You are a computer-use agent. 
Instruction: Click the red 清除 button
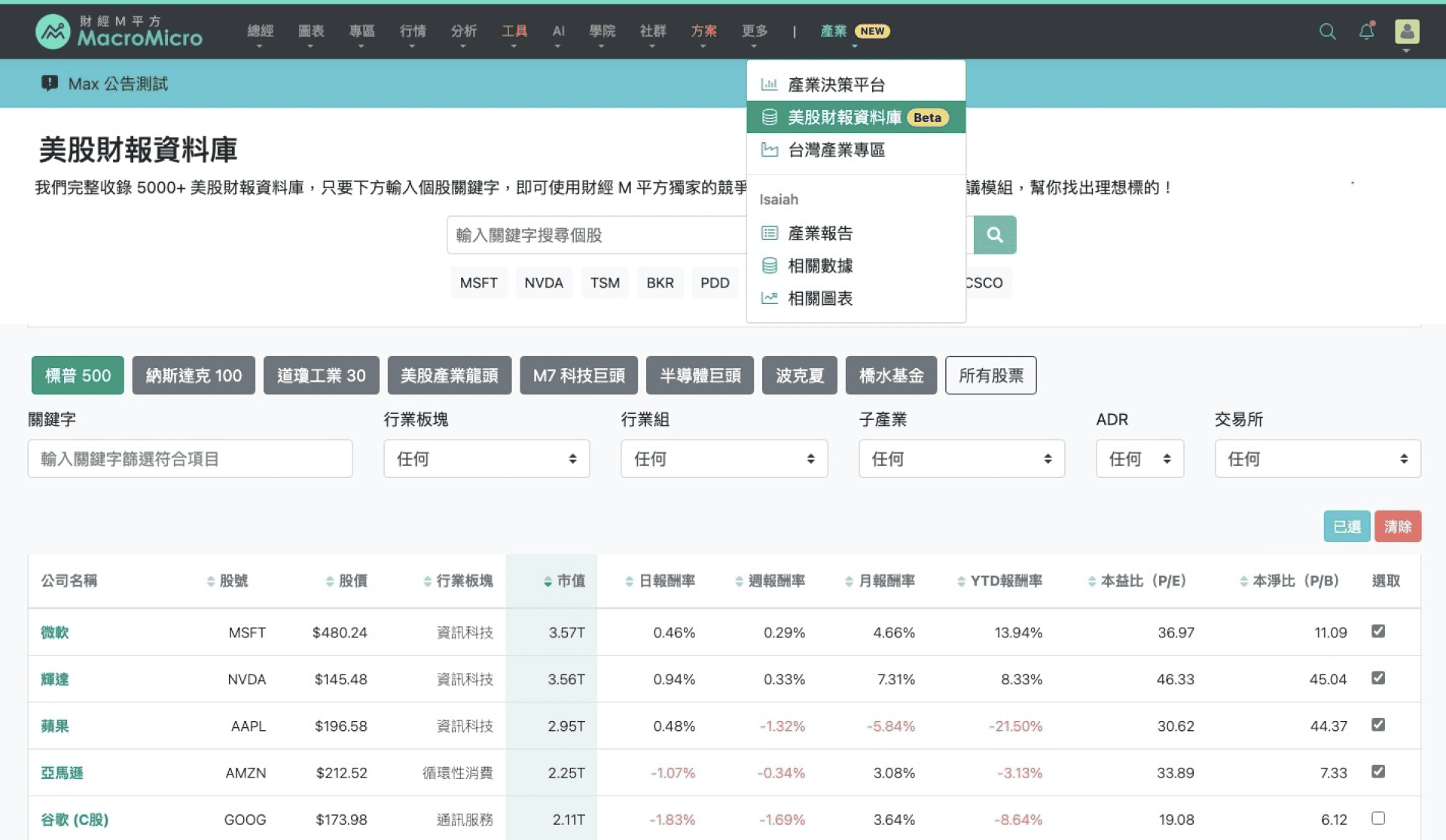point(1398,526)
